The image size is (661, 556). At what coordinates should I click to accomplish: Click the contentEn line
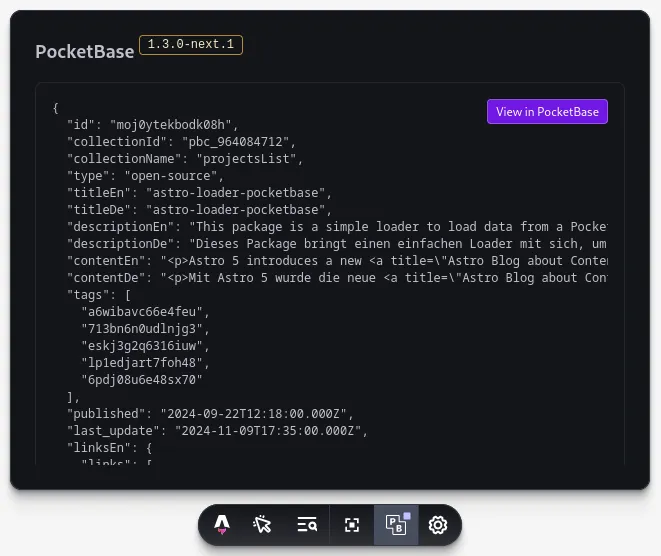point(337,261)
